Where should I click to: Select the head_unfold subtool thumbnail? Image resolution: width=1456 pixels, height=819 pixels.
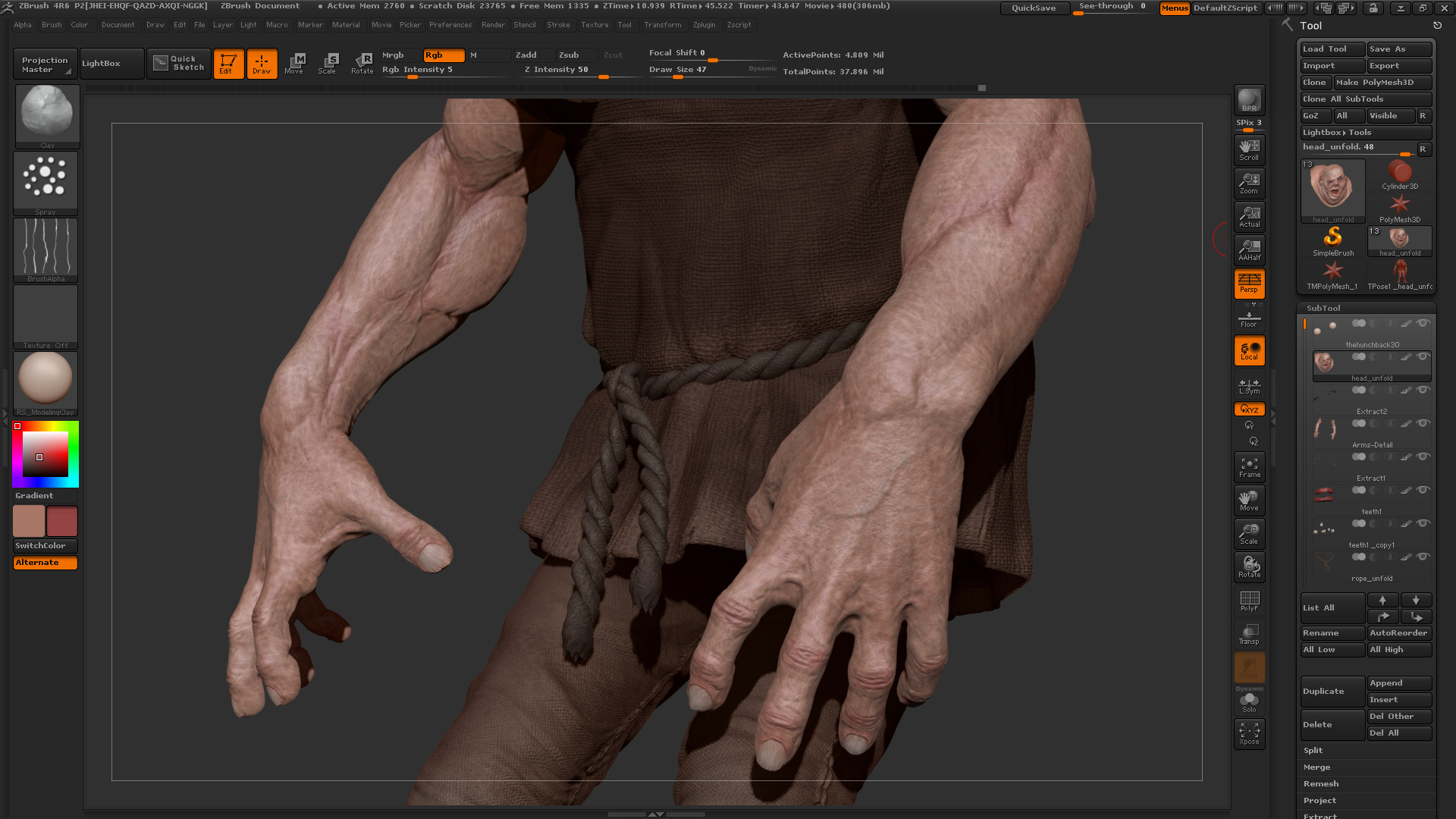click(x=1325, y=363)
